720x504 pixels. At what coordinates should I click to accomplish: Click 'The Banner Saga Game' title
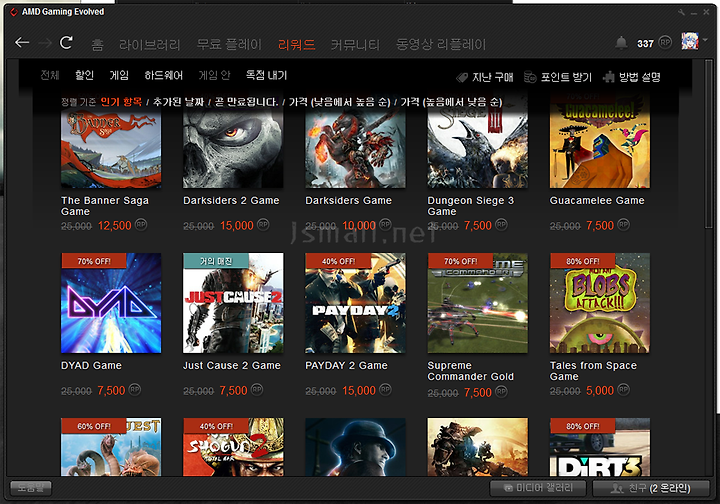[105, 206]
